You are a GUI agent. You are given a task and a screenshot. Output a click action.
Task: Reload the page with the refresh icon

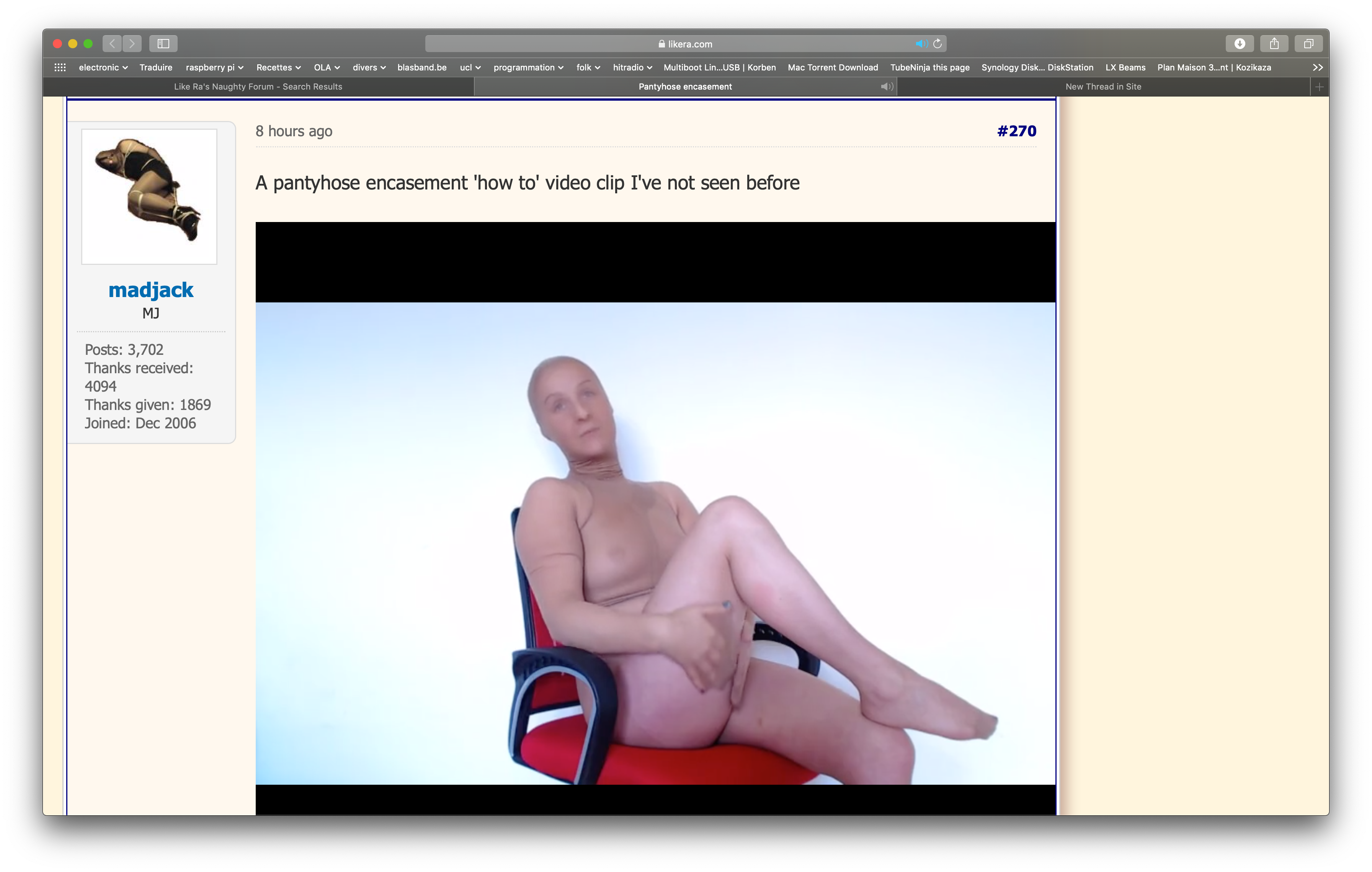pos(937,44)
